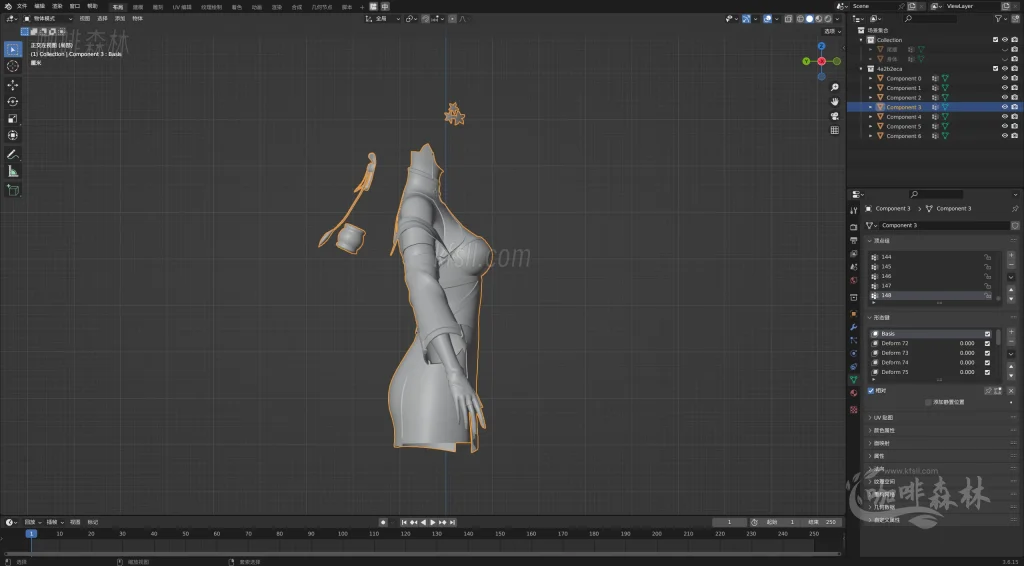Viewport: 1024px width, 566px height.
Task: Open the Material properties tab
Action: point(854,393)
